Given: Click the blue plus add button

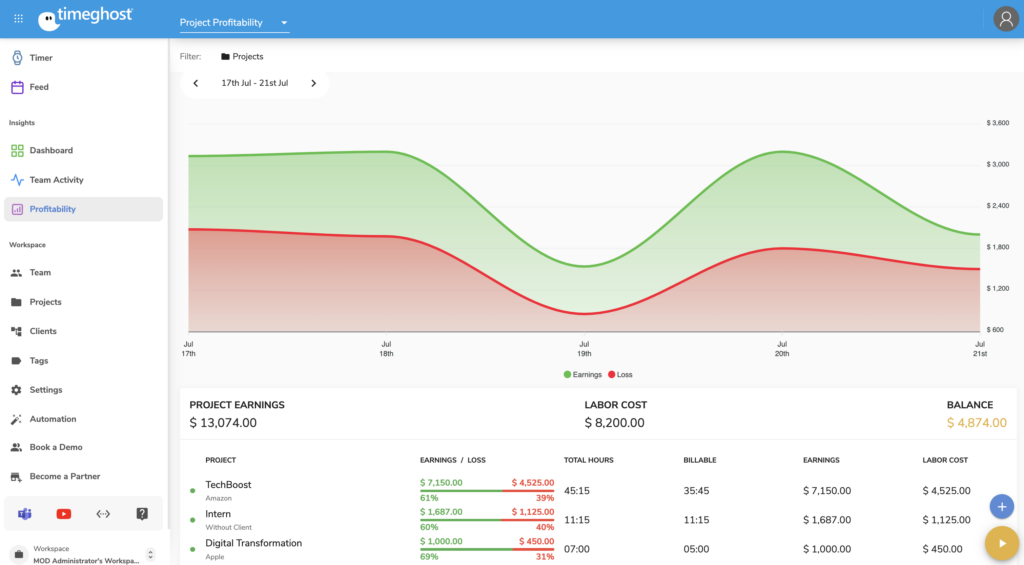Looking at the screenshot, I should pyautogui.click(x=1001, y=506).
